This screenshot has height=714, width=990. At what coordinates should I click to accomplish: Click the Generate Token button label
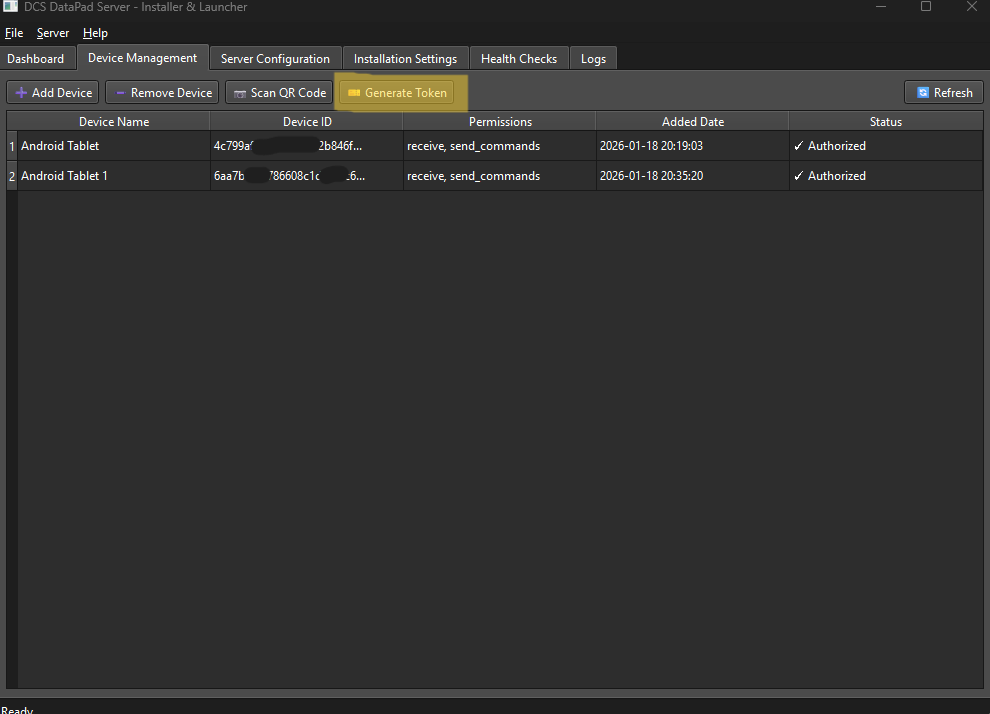[x=406, y=93]
